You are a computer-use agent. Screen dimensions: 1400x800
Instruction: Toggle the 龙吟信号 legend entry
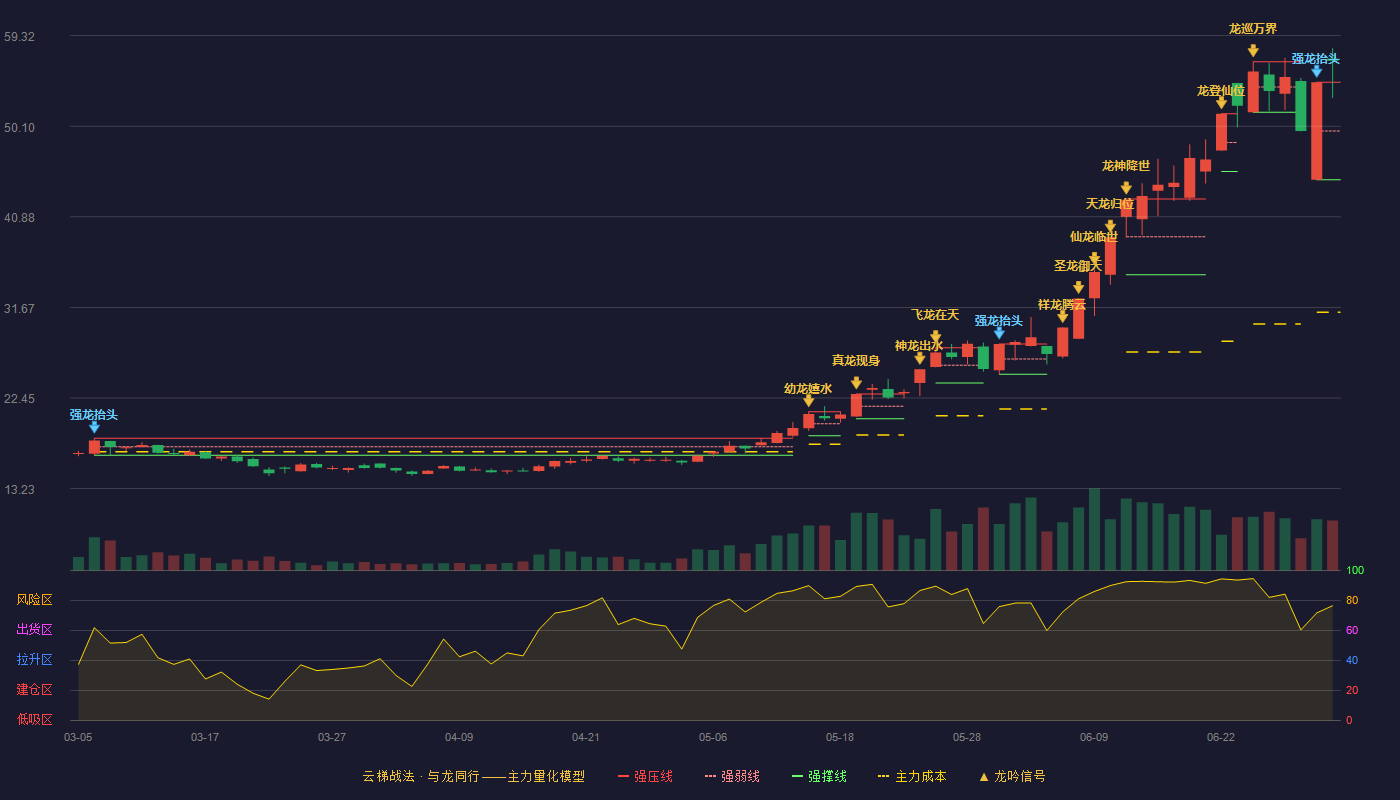tap(1012, 776)
